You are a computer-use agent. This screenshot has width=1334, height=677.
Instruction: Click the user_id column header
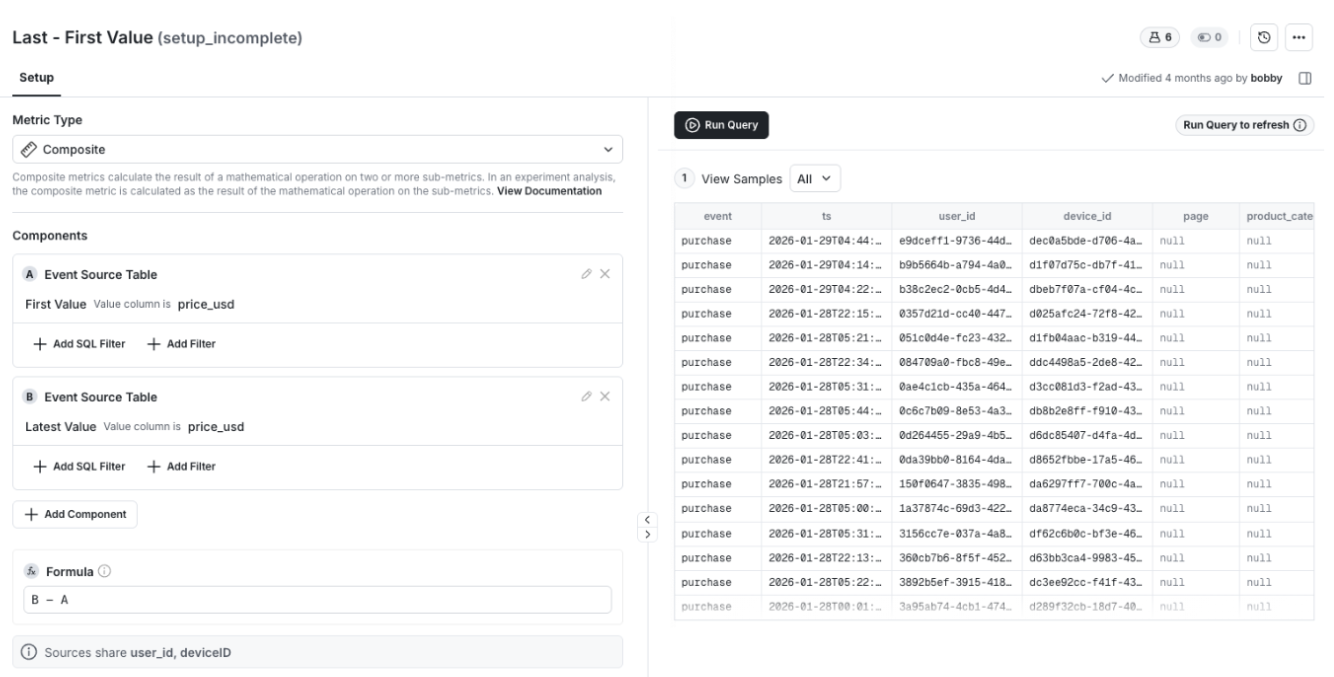pos(956,216)
